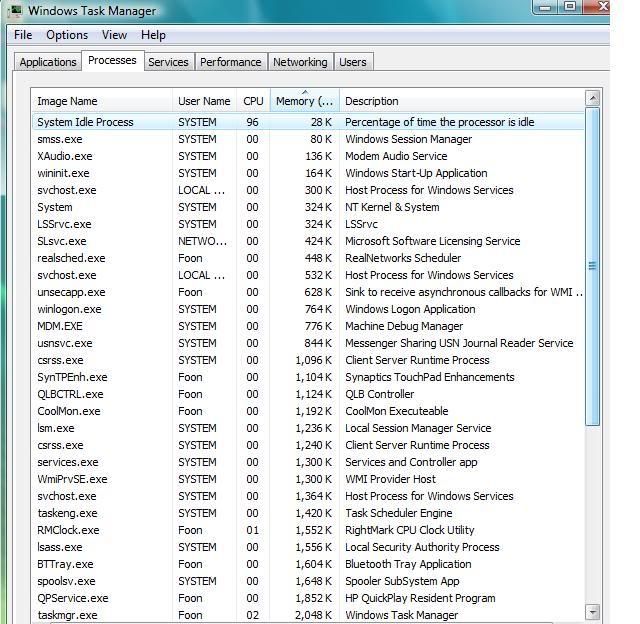Click the vertical scrollbar thumb
The image size is (640, 624).
click(x=592, y=266)
